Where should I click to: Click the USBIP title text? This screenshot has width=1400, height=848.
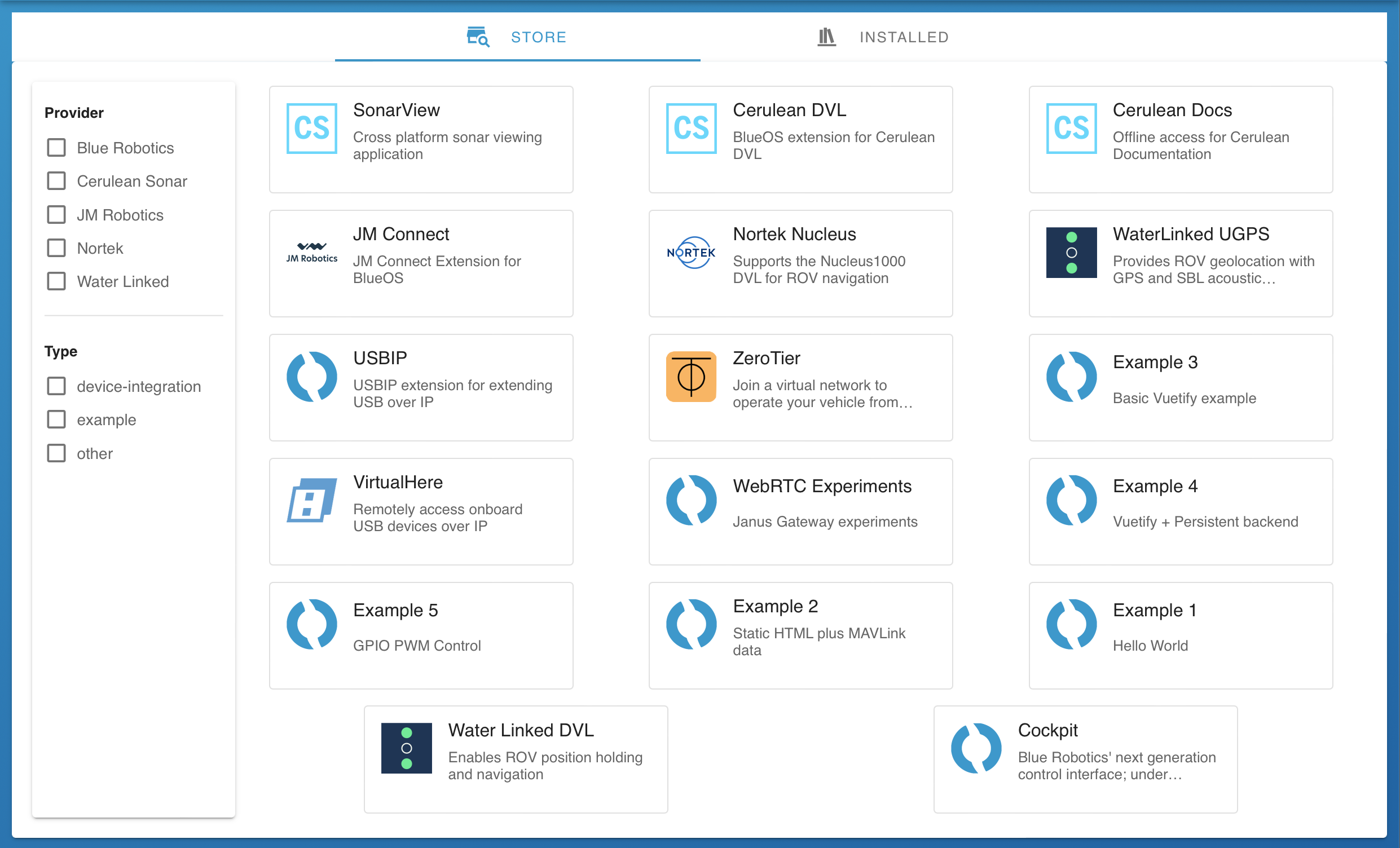tap(380, 358)
